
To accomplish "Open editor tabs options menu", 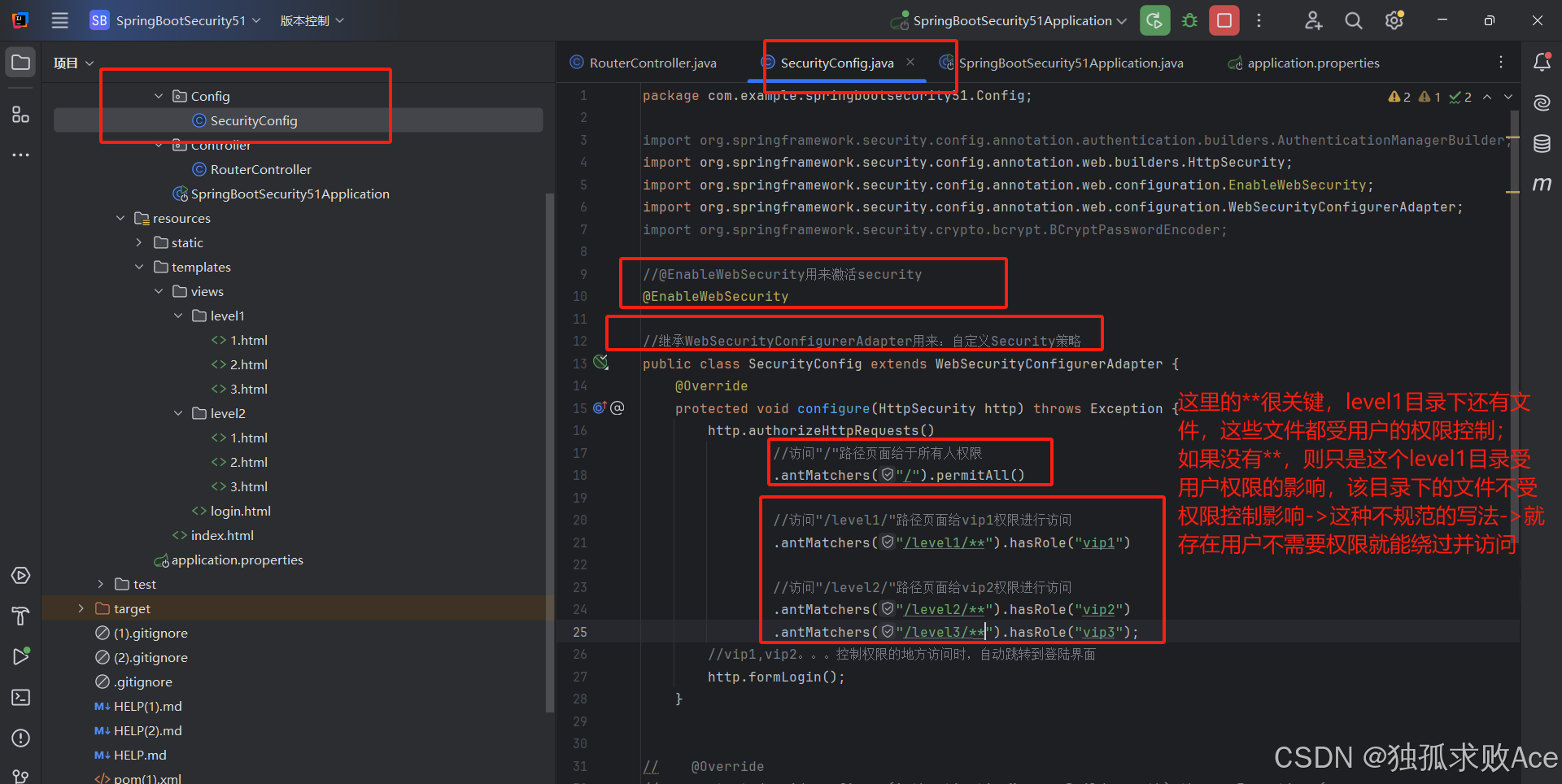I will [1501, 63].
